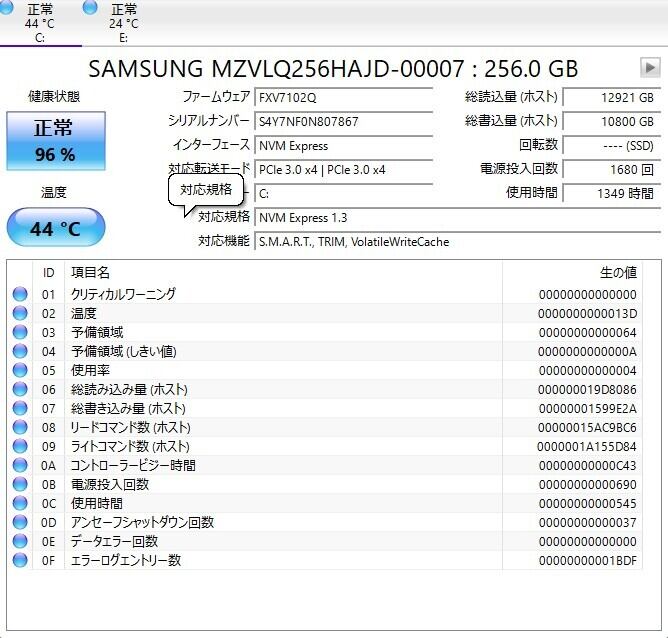The height and width of the screenshot is (638, 668).
Task: Select the 総読み込み量 (ホスト) attribute row
Action: click(325, 389)
